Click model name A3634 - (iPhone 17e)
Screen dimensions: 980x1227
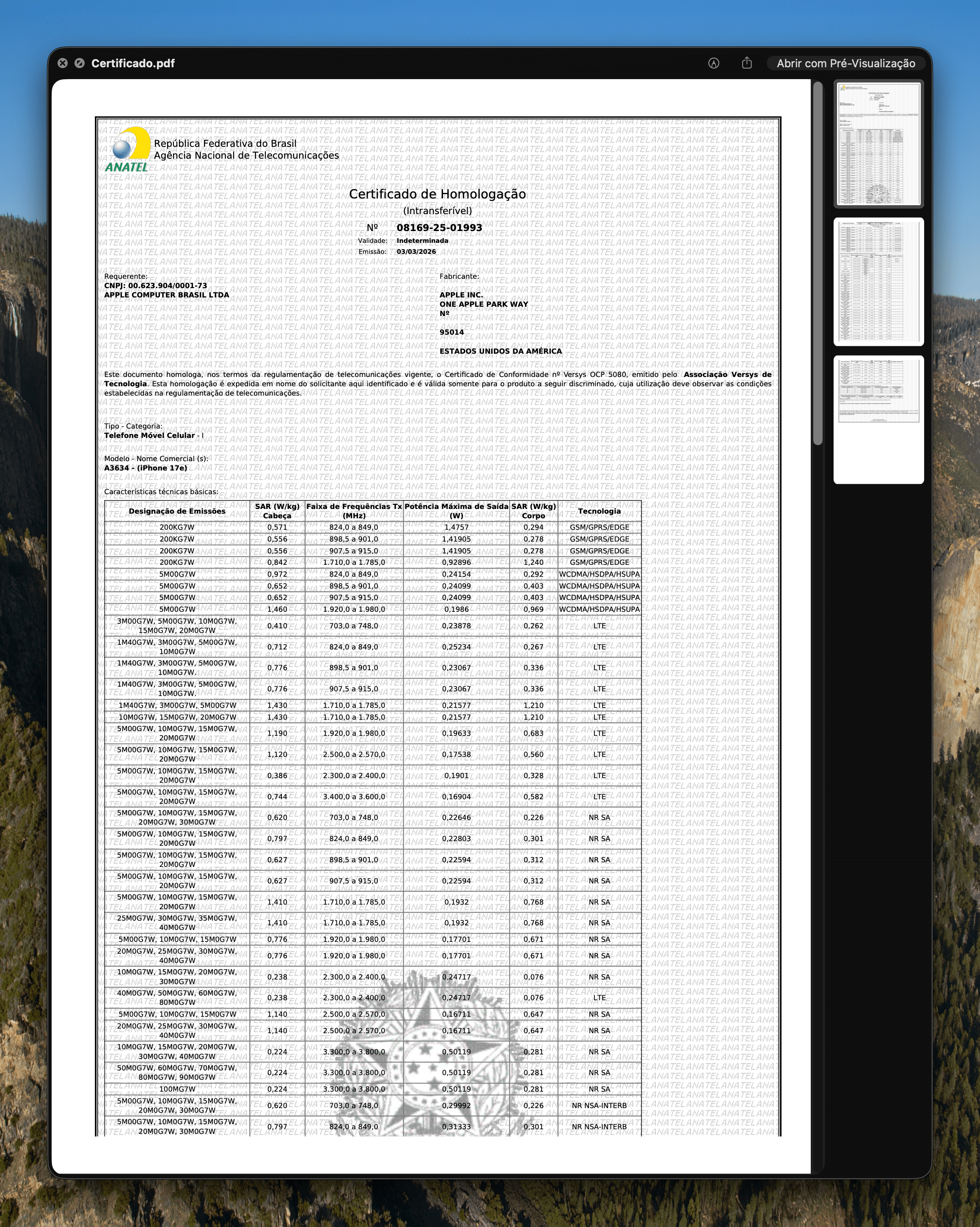[146, 468]
